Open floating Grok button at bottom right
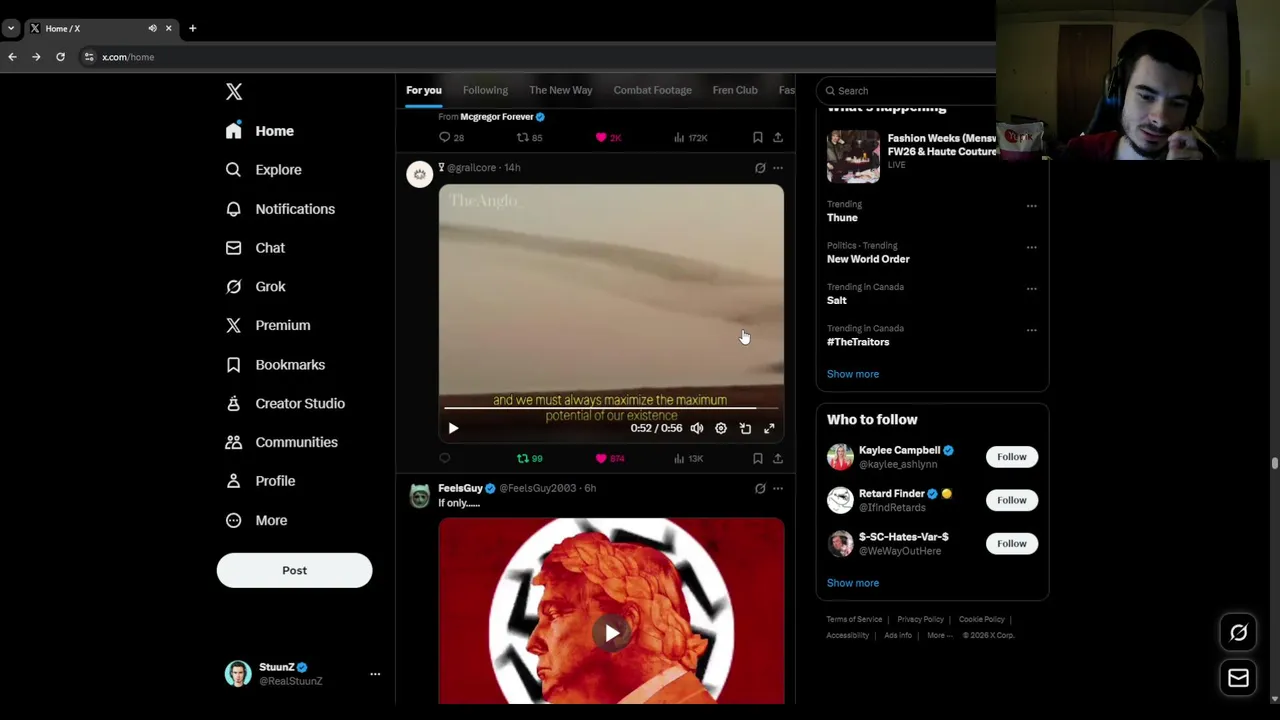The image size is (1280, 720). click(1238, 633)
